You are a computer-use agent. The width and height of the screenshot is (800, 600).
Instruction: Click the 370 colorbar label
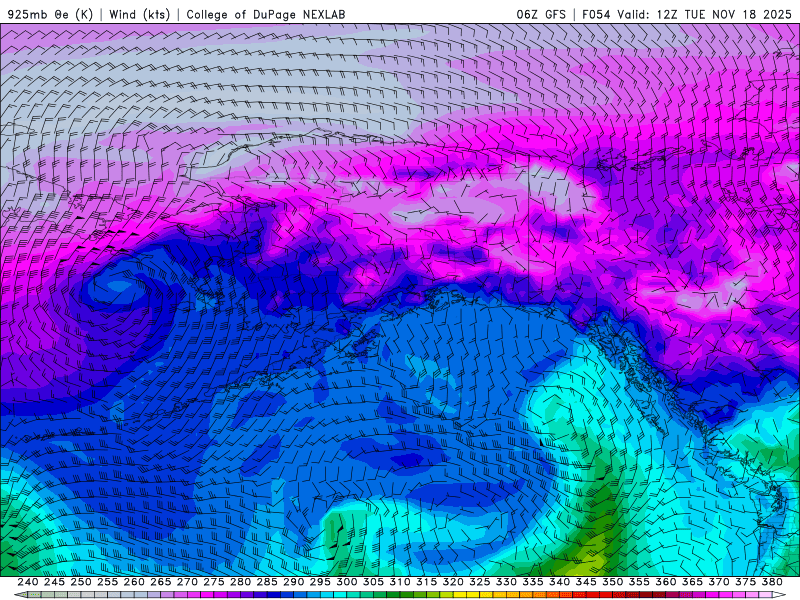pos(718,582)
